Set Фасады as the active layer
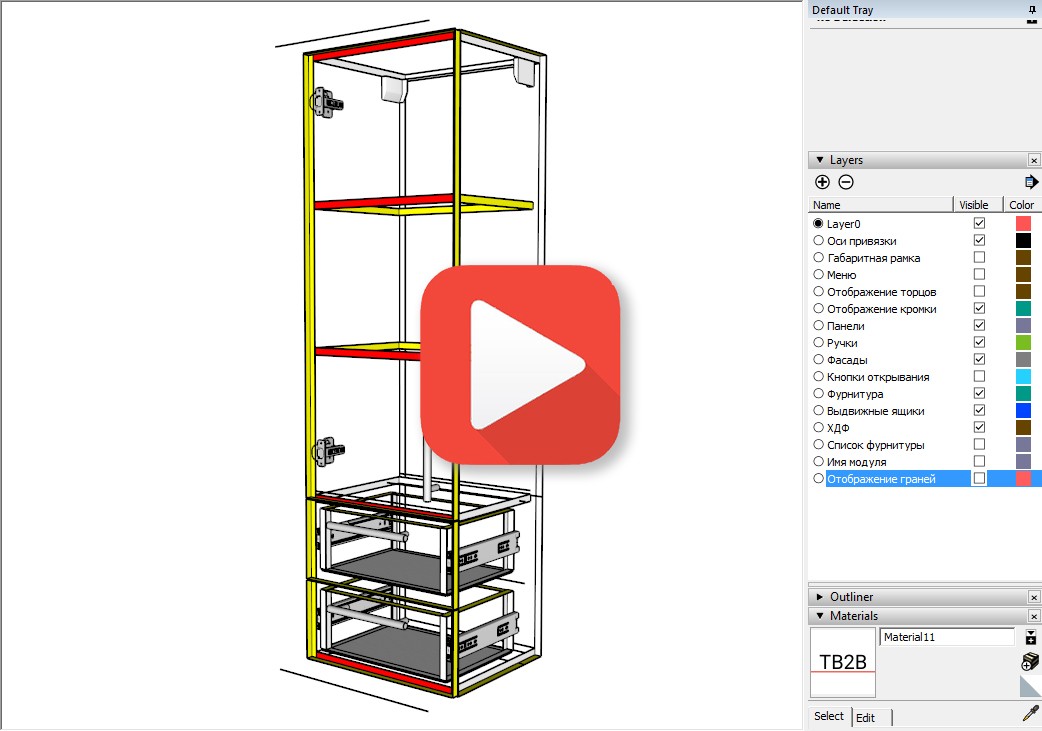 pos(819,360)
